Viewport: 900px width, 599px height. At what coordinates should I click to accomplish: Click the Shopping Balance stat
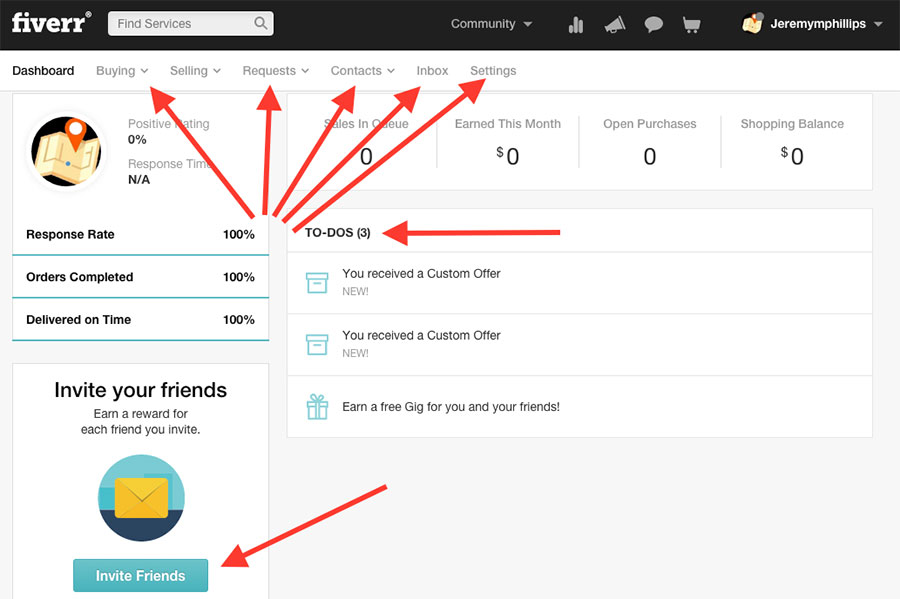(792, 142)
